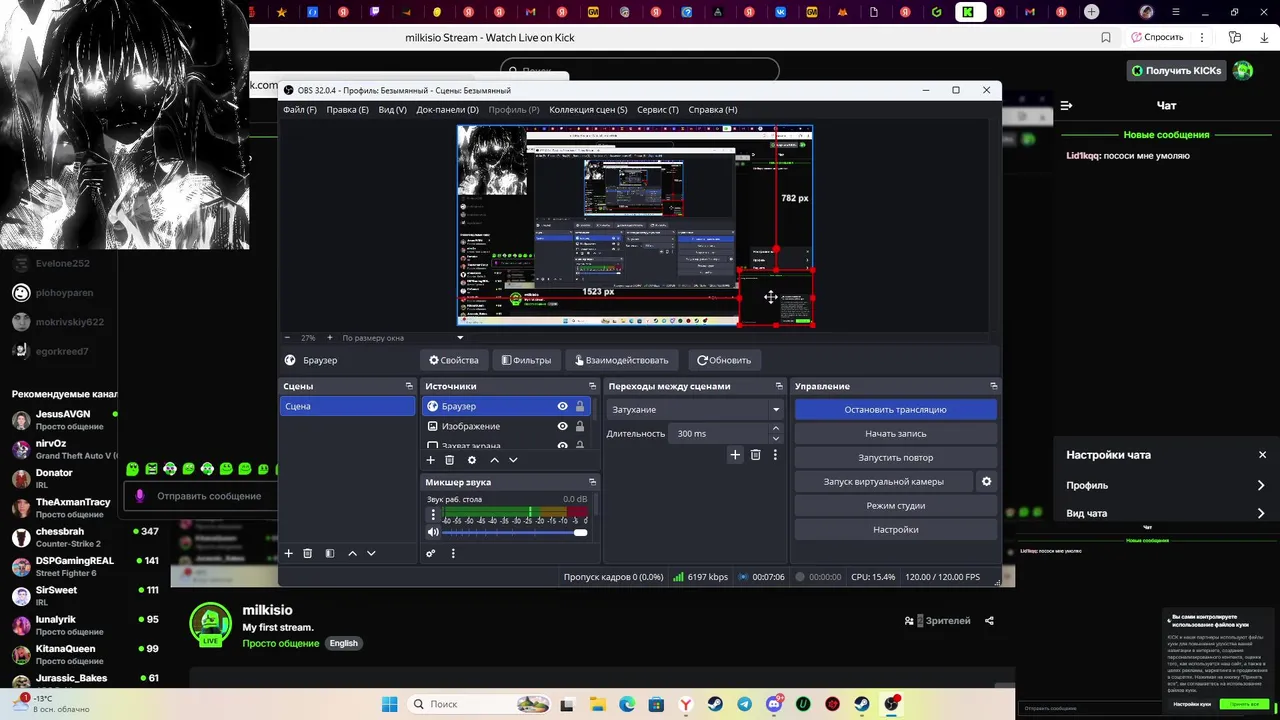This screenshot has width=1280, height=720.
Task: Open Вид чата settings submenu
Action: coord(1166,513)
